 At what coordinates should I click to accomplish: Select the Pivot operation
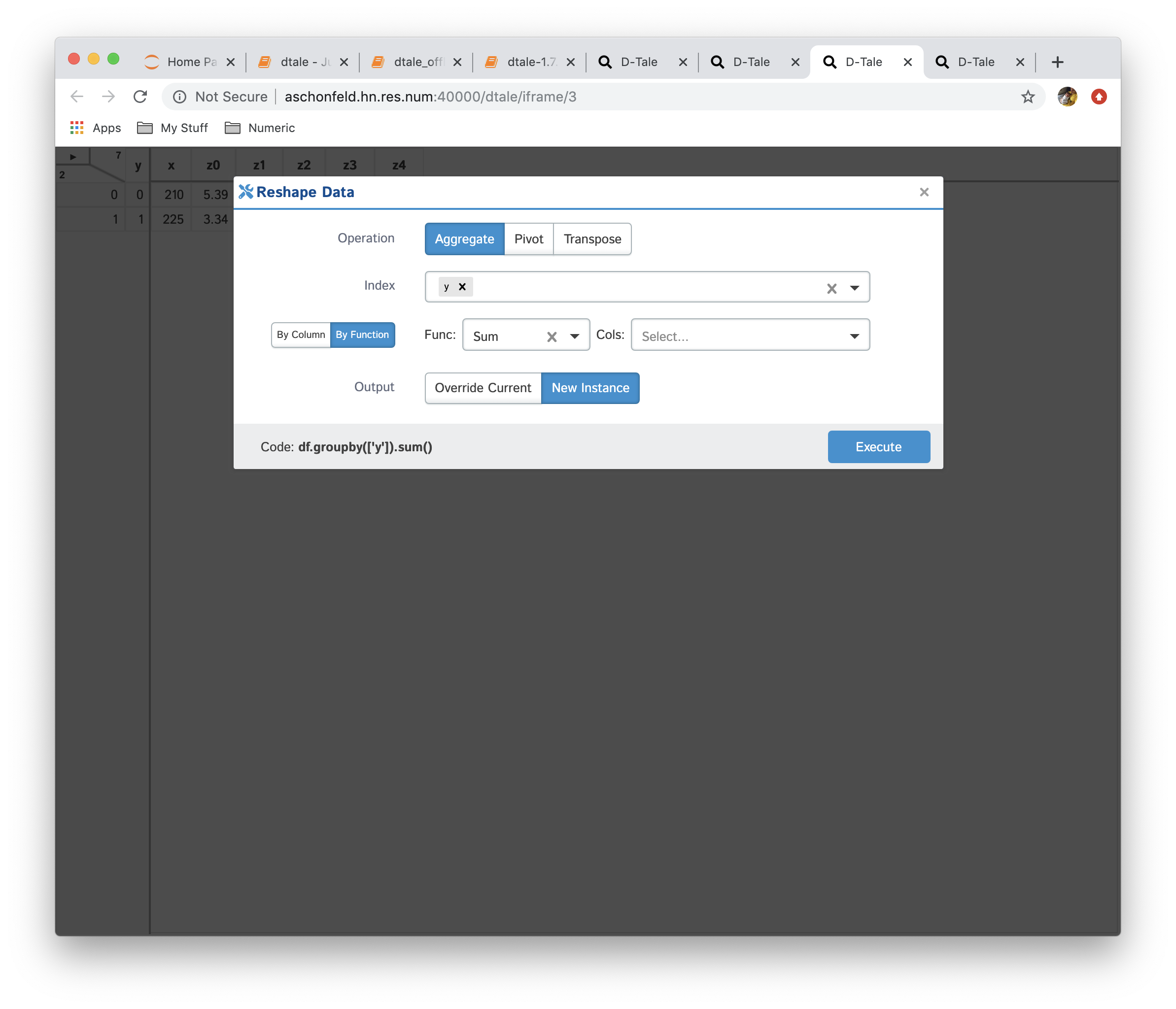coord(528,239)
